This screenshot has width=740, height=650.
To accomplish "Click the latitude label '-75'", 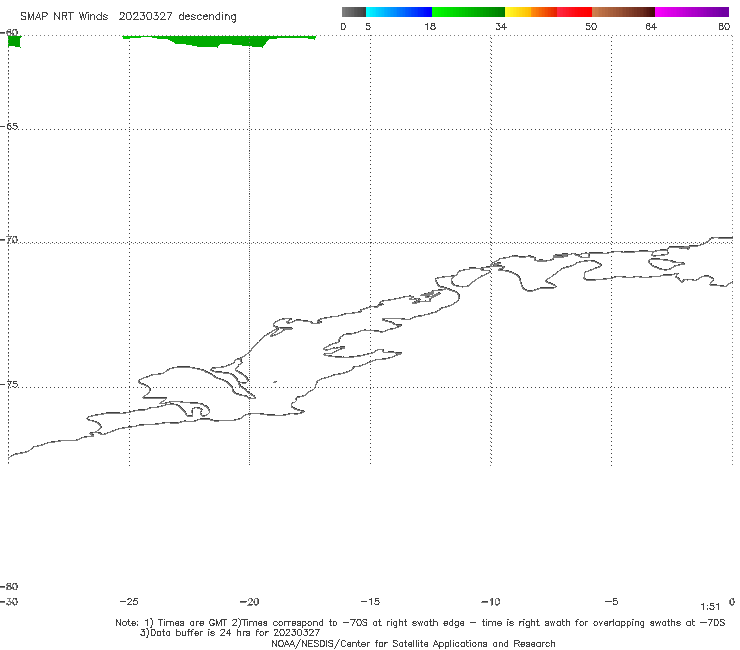I will [9, 384].
